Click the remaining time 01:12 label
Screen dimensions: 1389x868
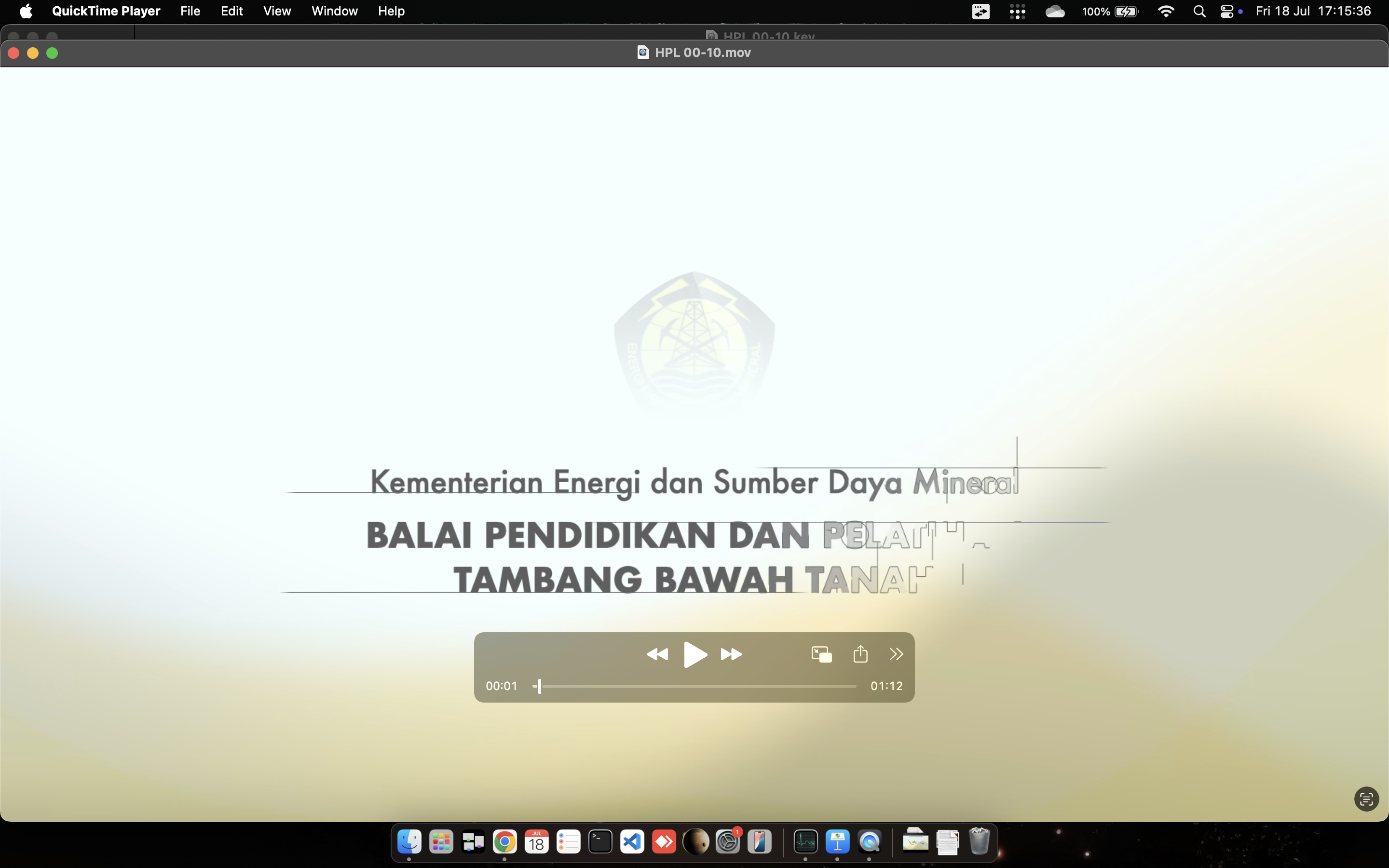[x=886, y=686]
